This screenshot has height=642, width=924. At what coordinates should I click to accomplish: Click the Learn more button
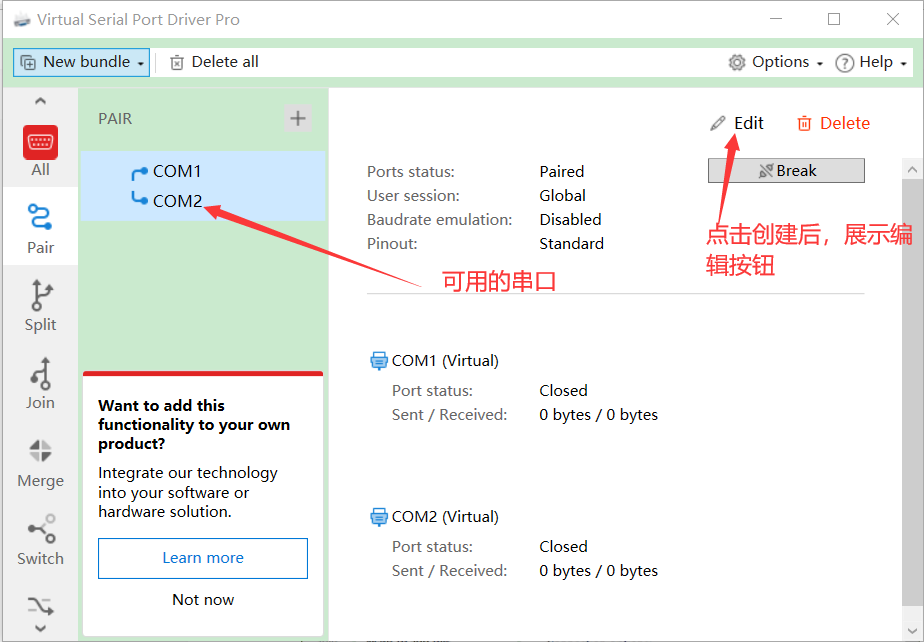point(203,558)
